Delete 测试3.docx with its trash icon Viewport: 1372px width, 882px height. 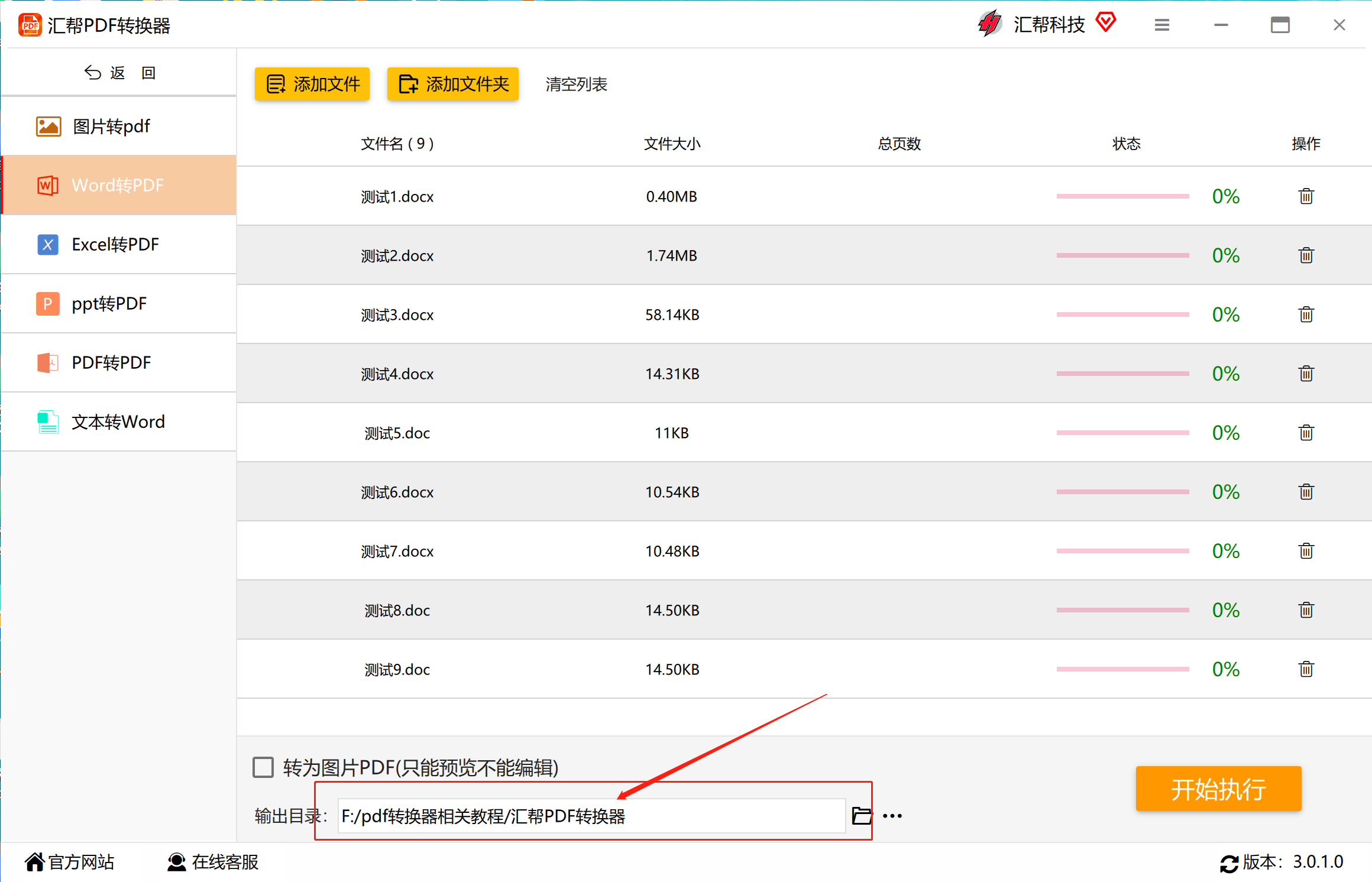click(1306, 314)
